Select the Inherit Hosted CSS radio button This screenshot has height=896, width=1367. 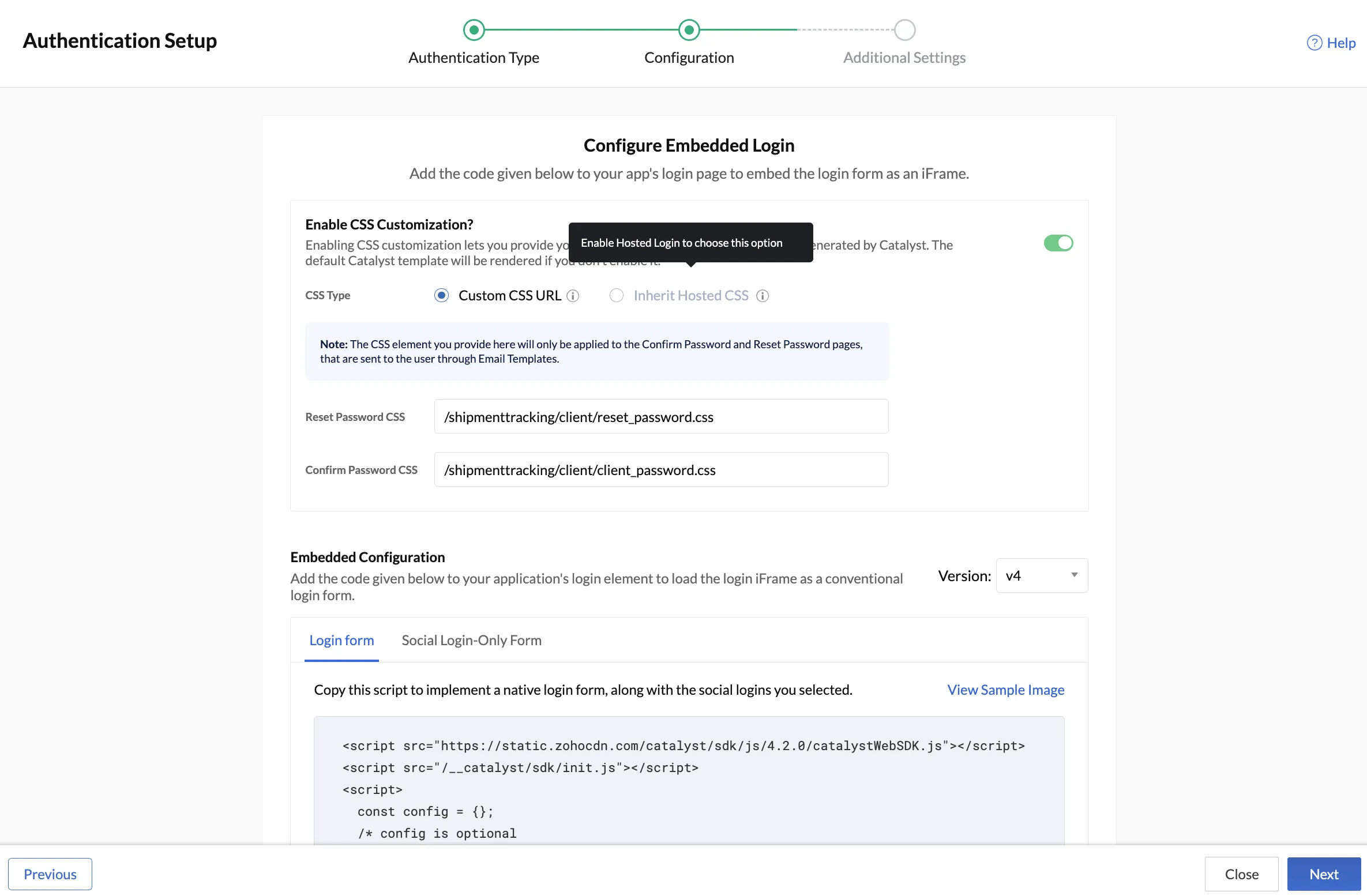click(617, 296)
